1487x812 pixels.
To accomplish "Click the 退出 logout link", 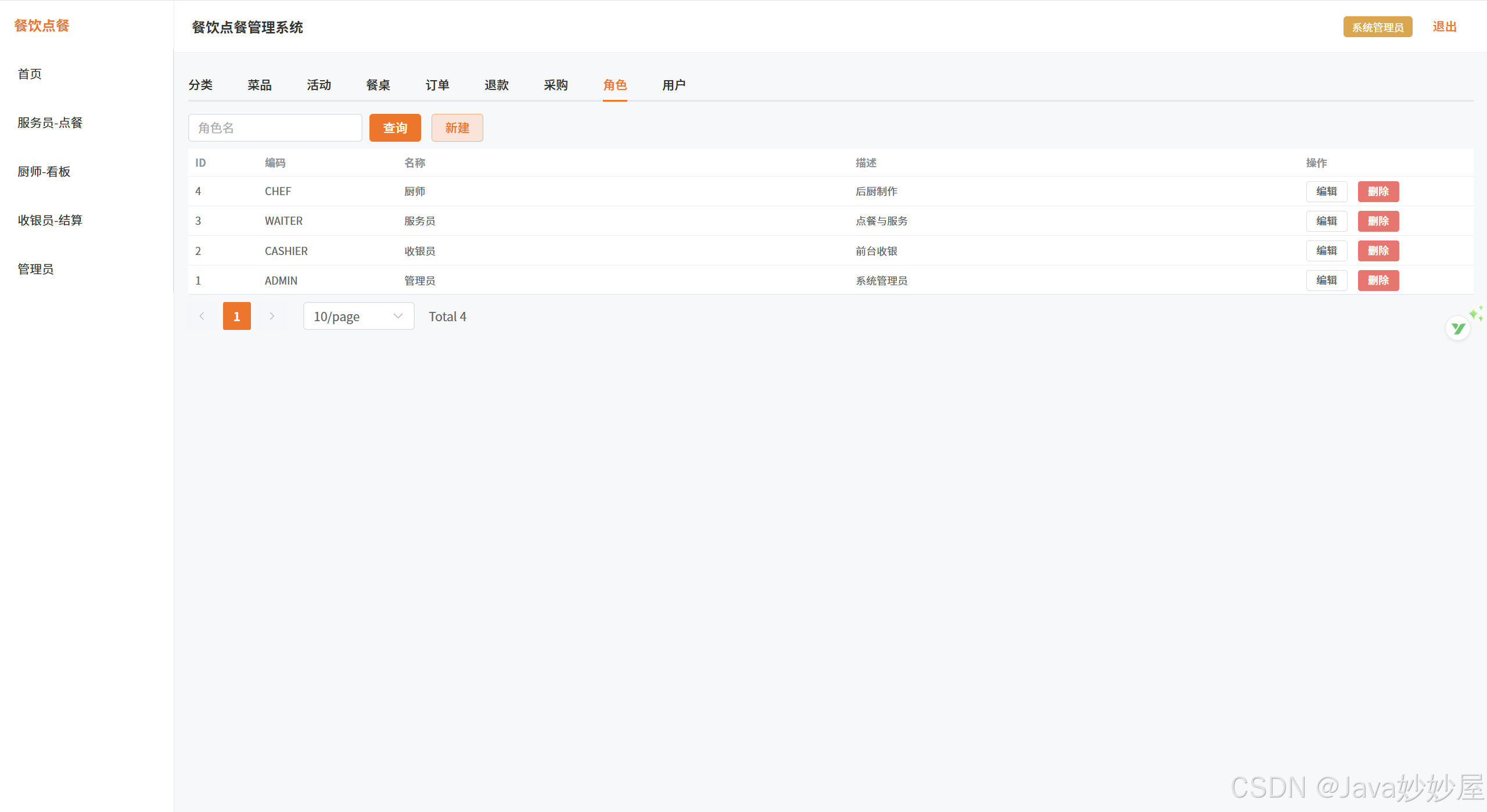I will (x=1444, y=27).
